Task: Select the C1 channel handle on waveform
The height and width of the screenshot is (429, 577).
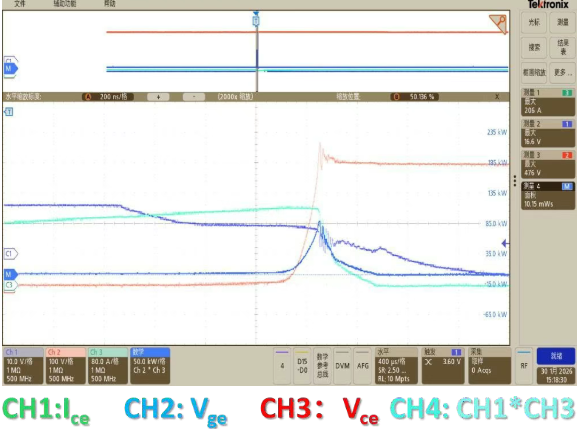Action: (x=11, y=254)
